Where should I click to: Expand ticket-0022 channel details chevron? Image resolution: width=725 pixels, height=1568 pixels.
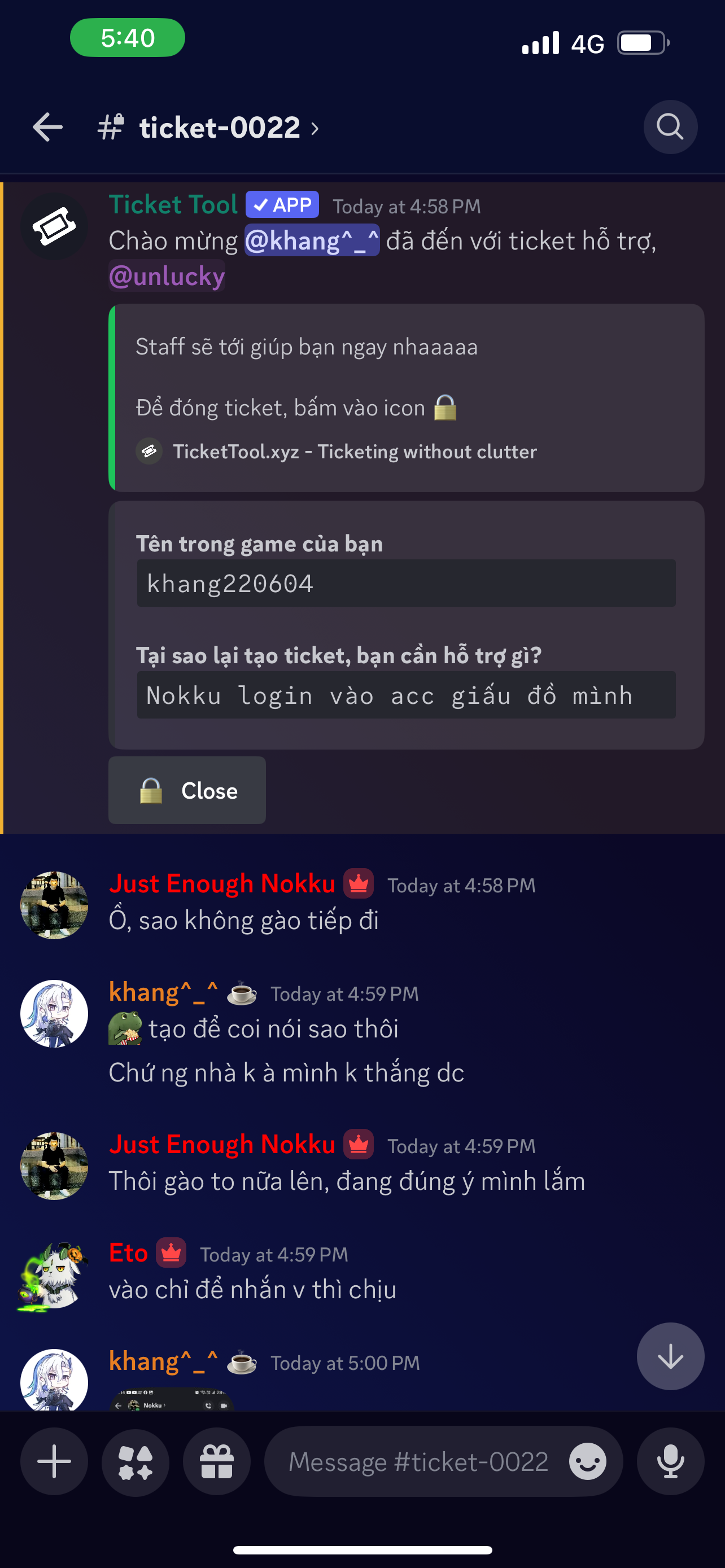(x=315, y=129)
